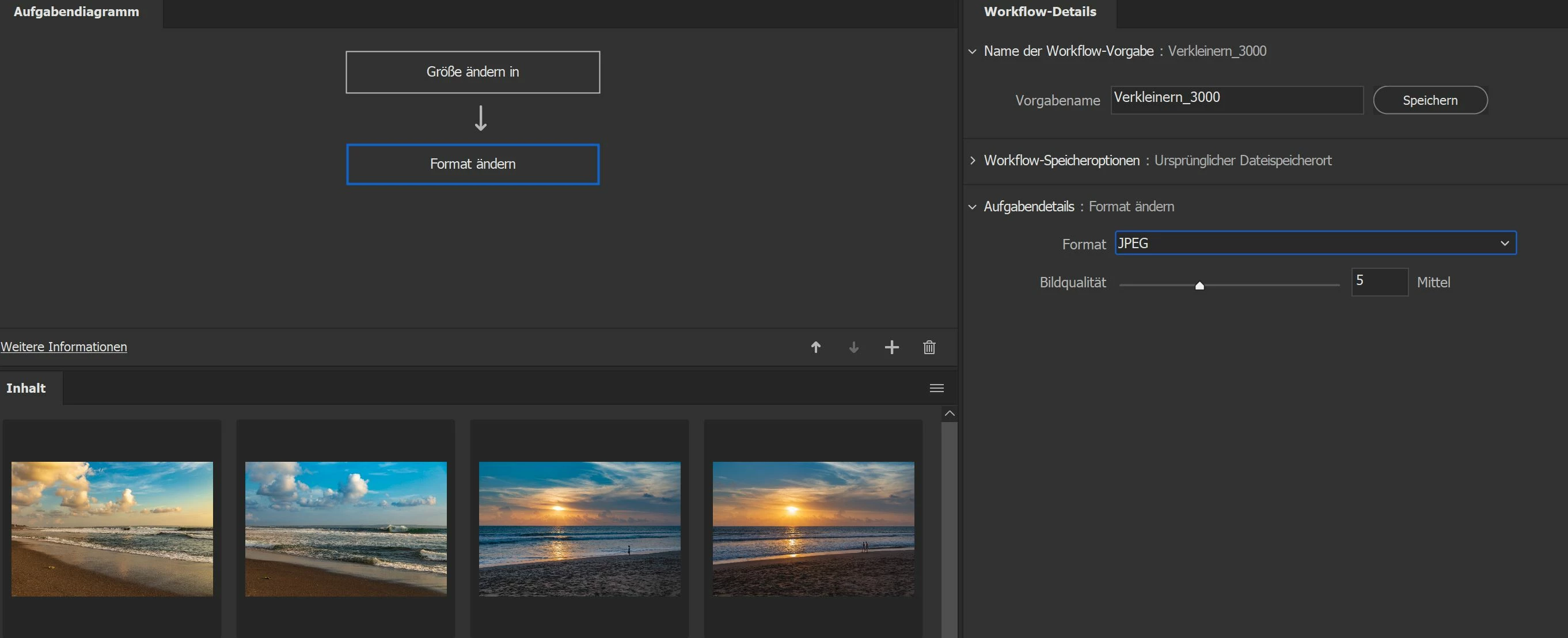This screenshot has width=1568, height=638.
Task: Add a new task with the plus icon
Action: tap(891, 347)
